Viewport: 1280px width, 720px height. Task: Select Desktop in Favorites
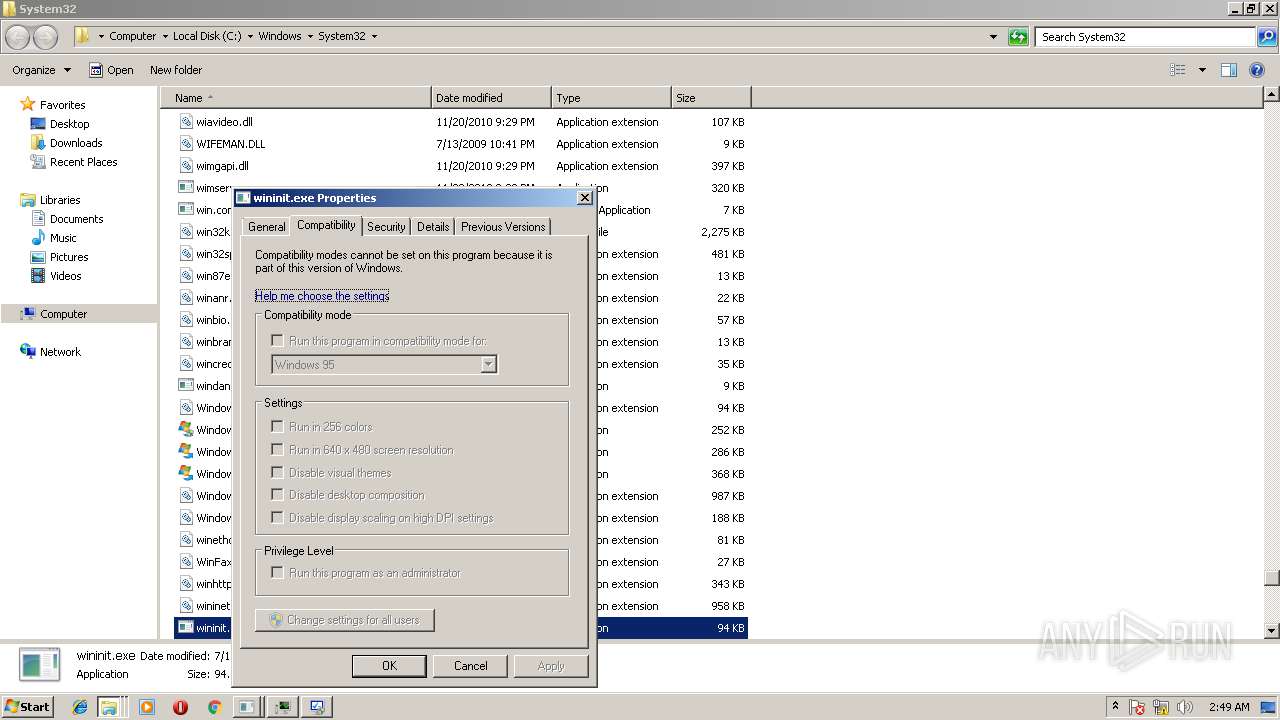click(x=69, y=124)
